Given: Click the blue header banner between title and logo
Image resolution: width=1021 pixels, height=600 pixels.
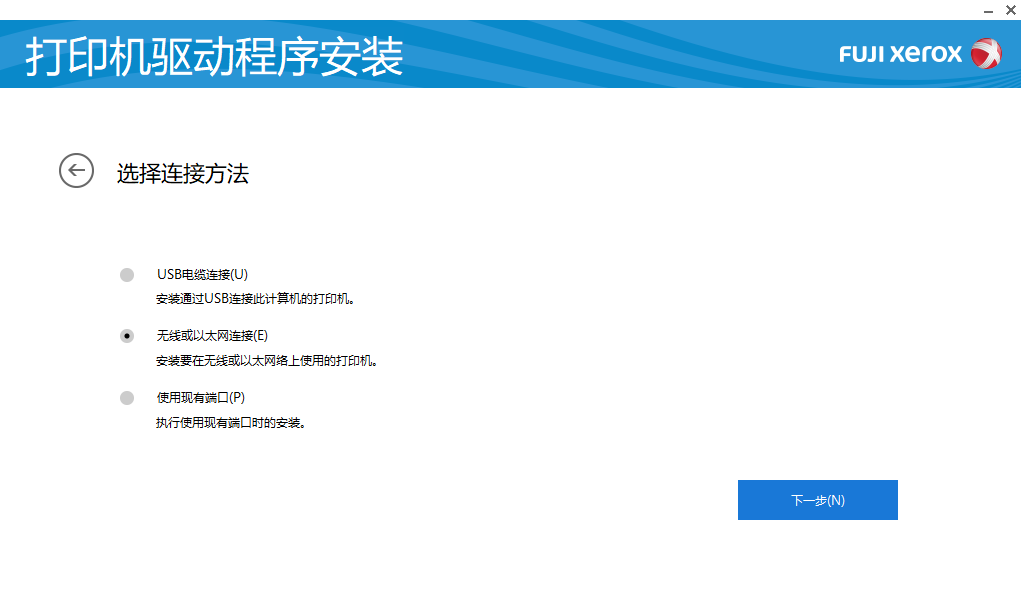Looking at the screenshot, I should click(620, 55).
